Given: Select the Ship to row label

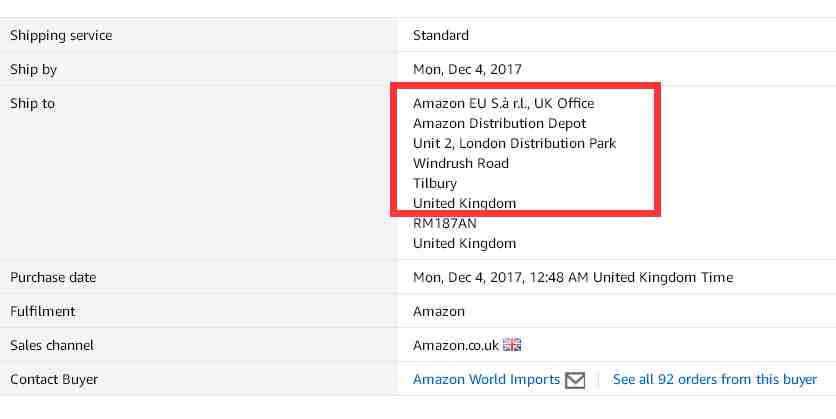Looking at the screenshot, I should click(32, 103).
